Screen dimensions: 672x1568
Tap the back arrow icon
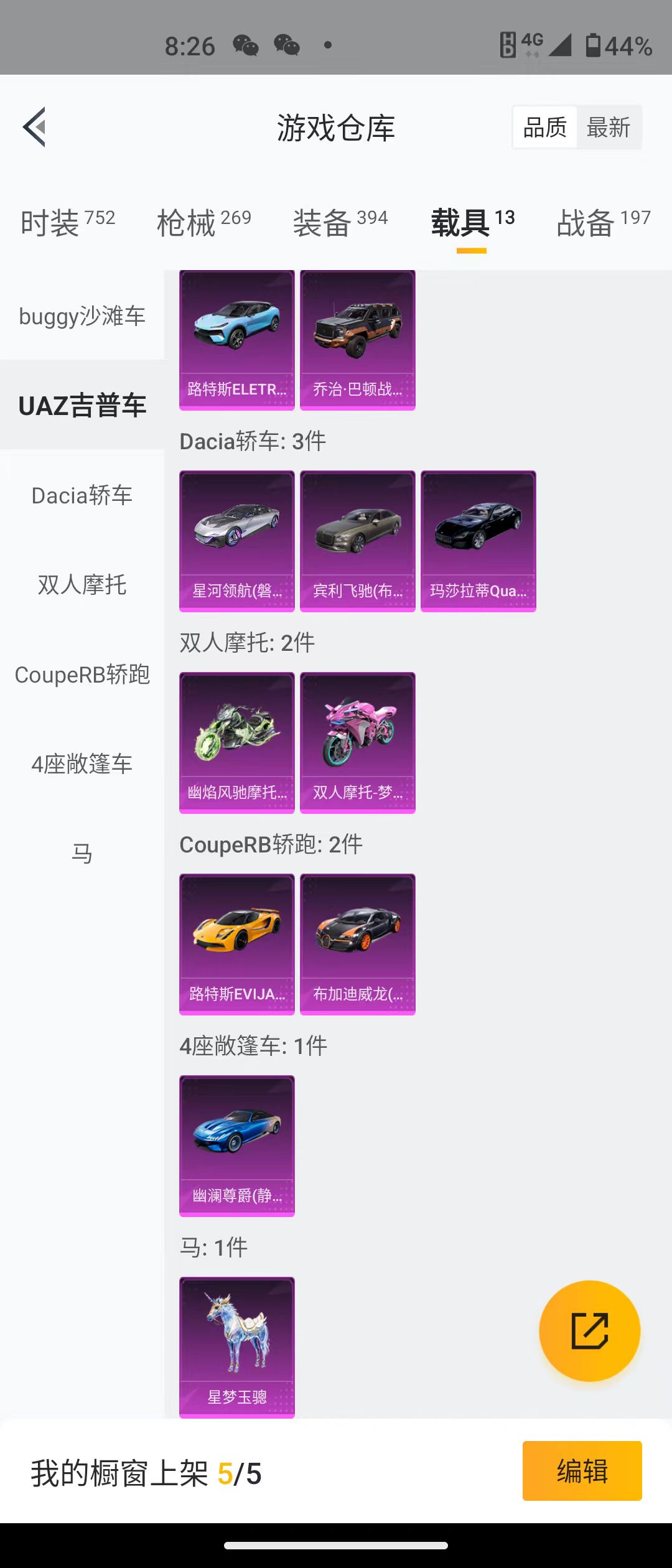coord(35,127)
